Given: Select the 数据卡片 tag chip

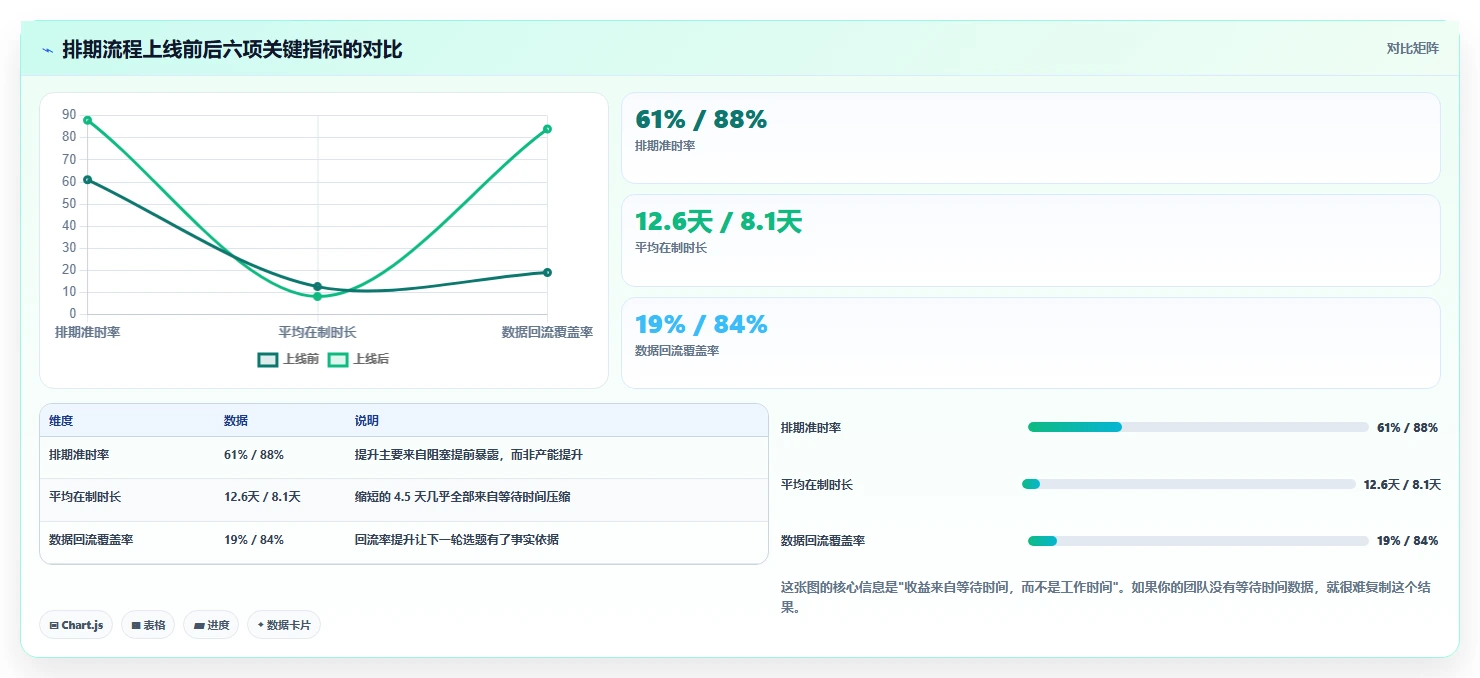Looking at the screenshot, I should click(284, 625).
